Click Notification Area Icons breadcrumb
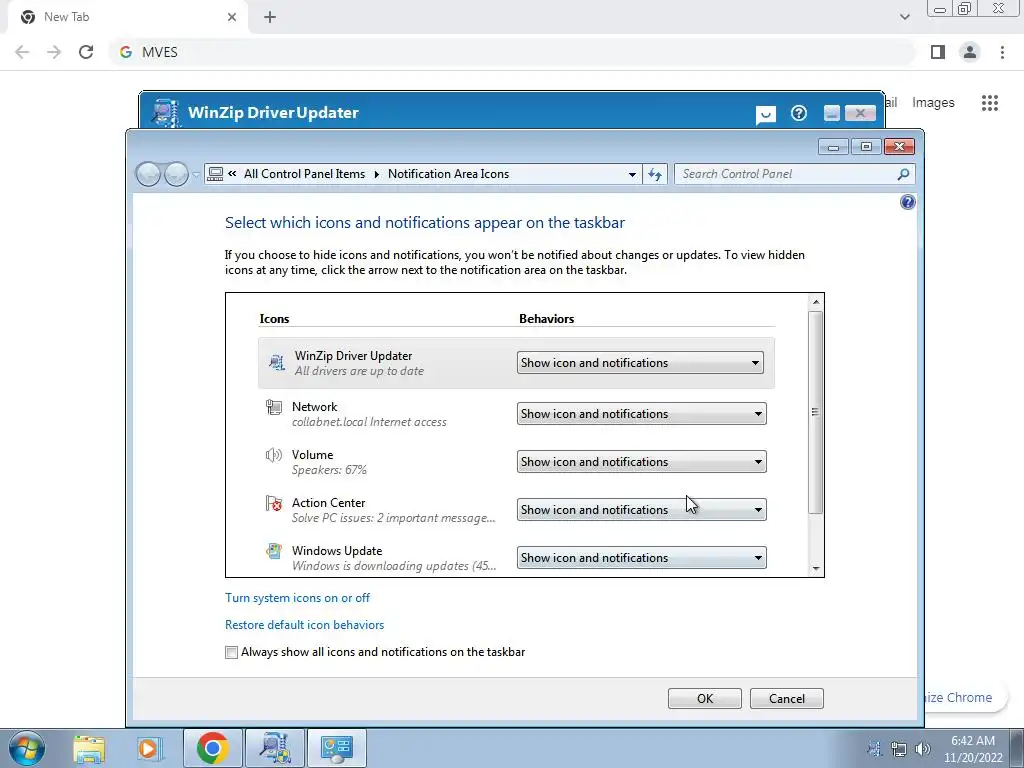Viewport: 1024px width, 768px height. pos(448,174)
